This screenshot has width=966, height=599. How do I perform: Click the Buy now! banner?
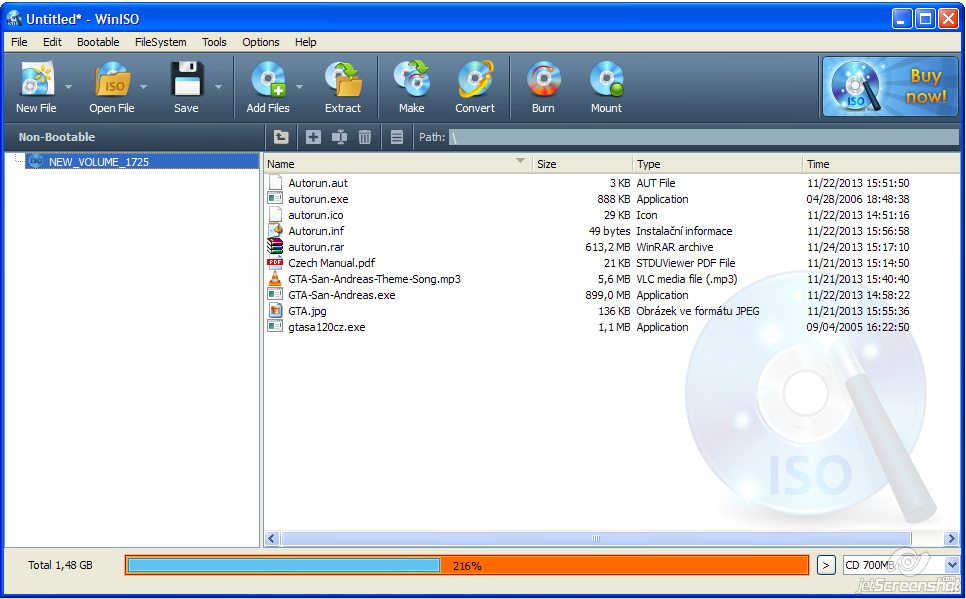[x=889, y=87]
